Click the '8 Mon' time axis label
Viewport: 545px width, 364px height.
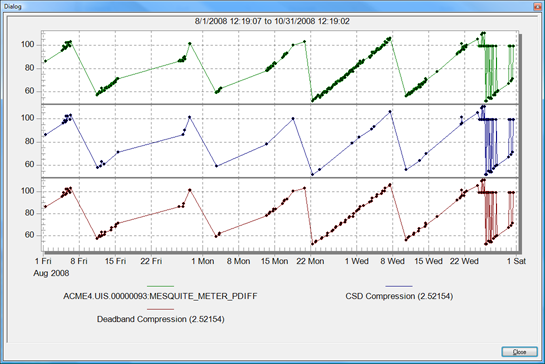pos(238,261)
